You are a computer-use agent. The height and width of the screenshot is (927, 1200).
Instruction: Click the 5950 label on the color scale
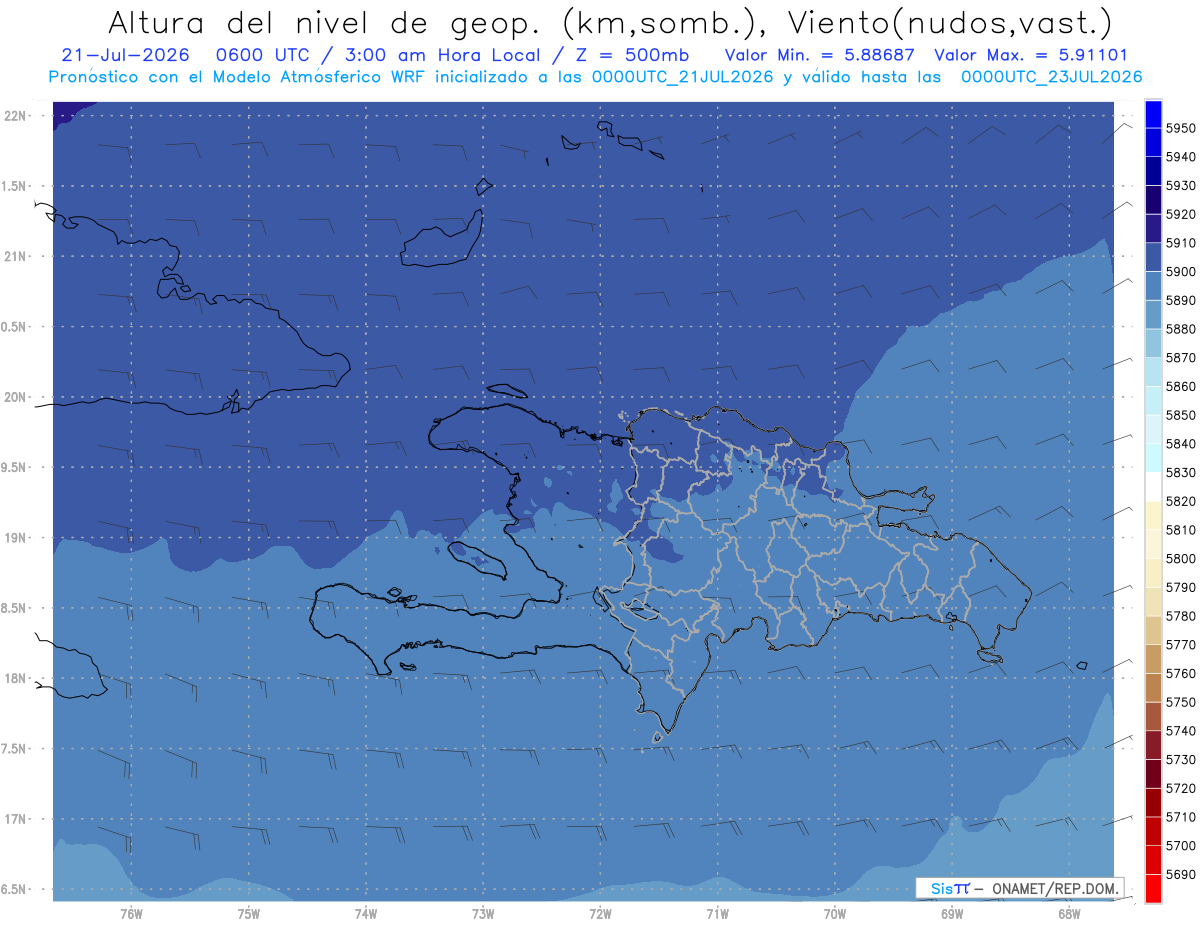click(1181, 128)
